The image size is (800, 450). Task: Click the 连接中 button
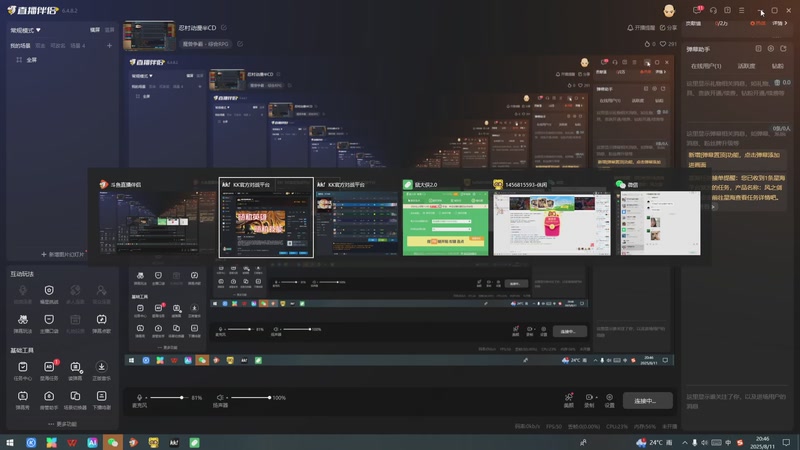coord(647,401)
